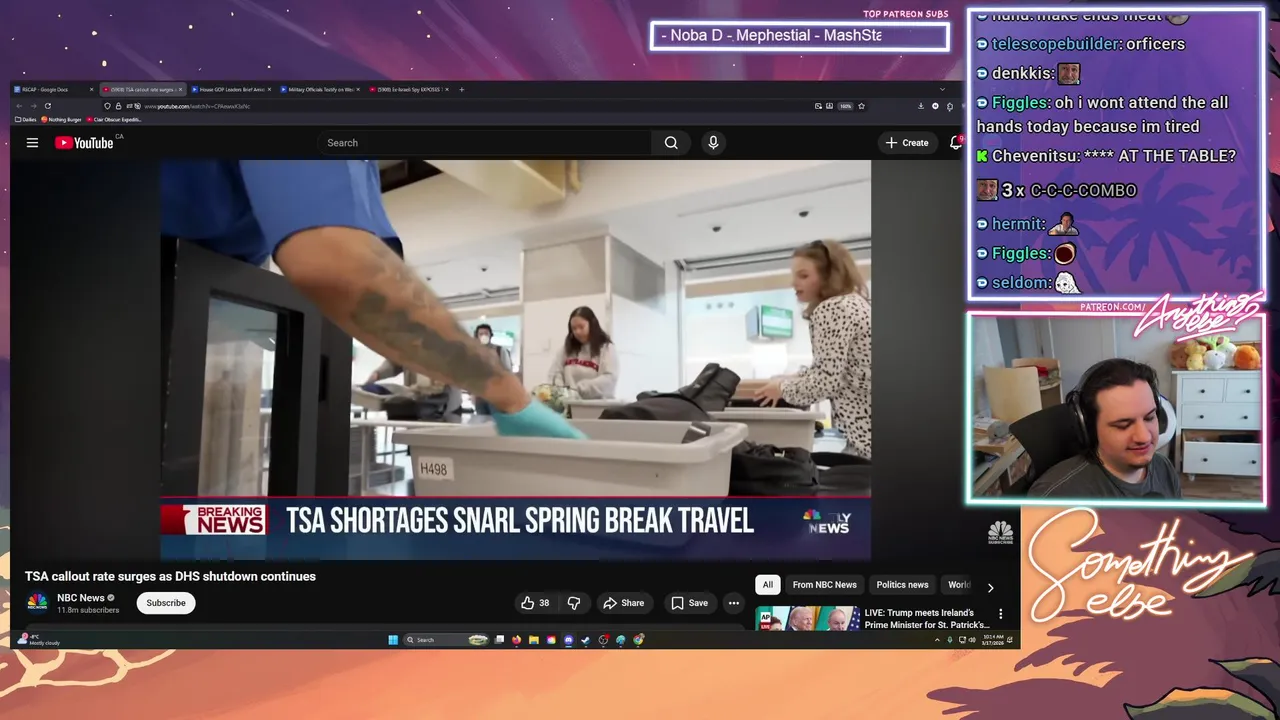This screenshot has height=720, width=1280.
Task: Click the video player showing TSA news
Action: point(516,360)
